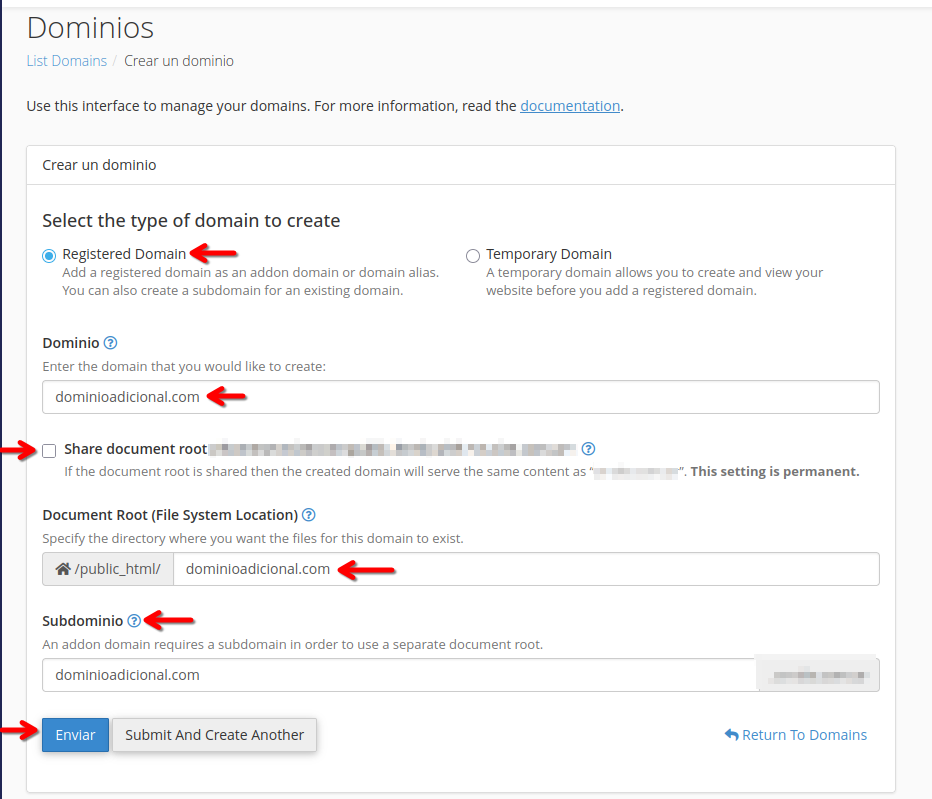Click the Crear un dominio breadcrumb item

[x=179, y=61]
